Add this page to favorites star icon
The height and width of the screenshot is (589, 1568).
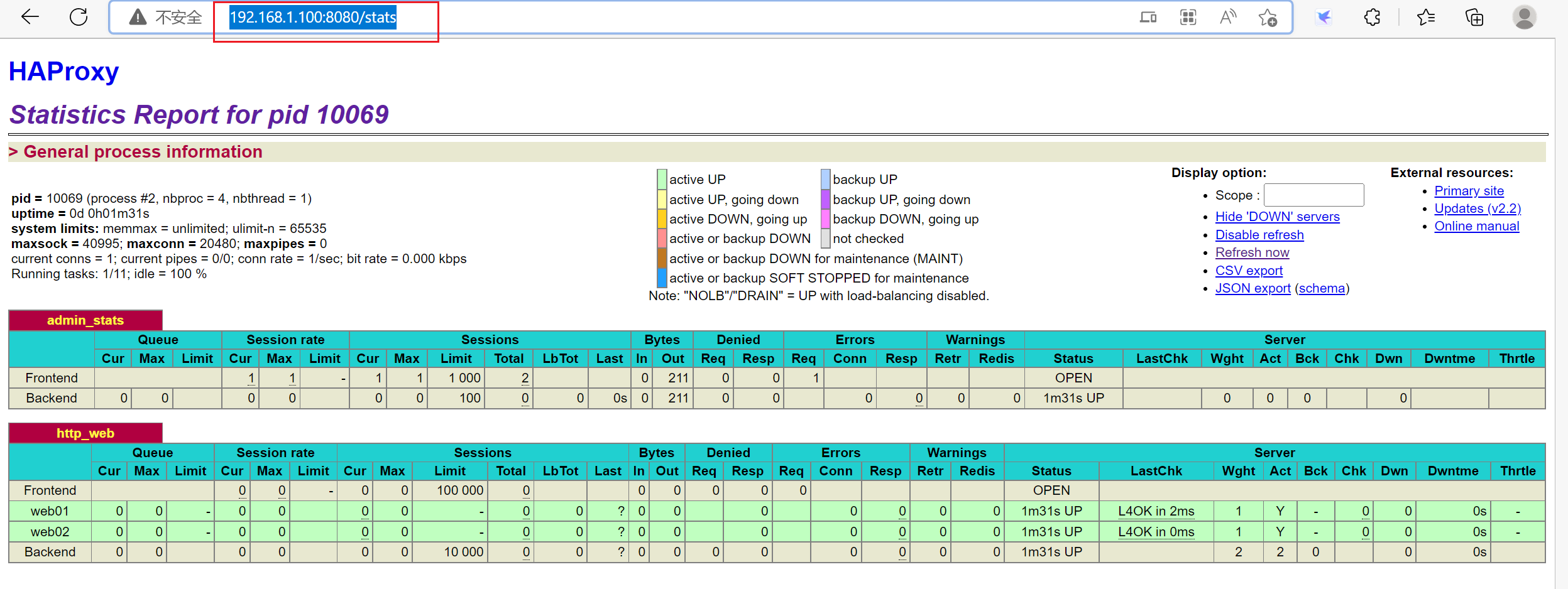(1268, 18)
